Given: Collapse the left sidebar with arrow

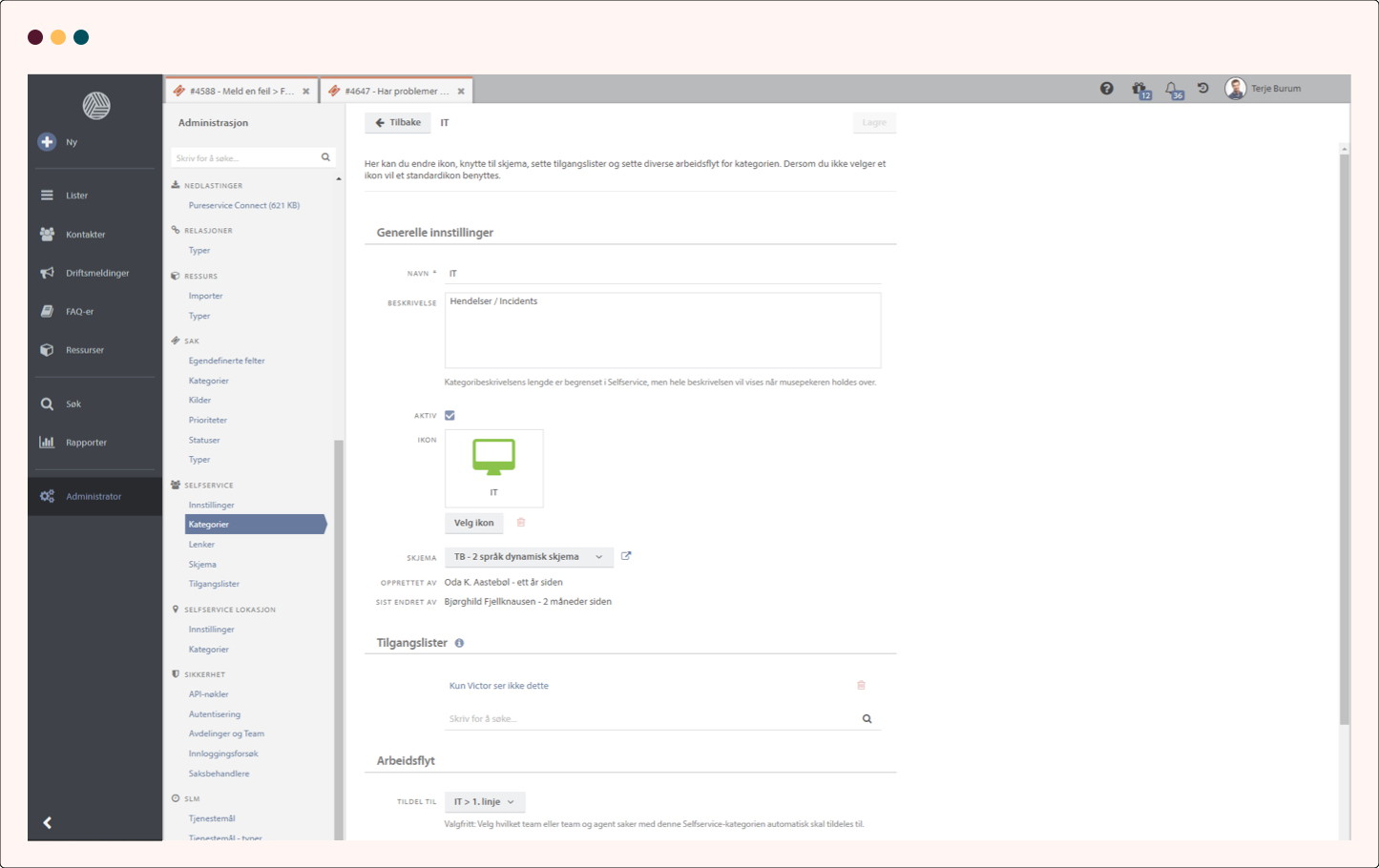Looking at the screenshot, I should coord(47,822).
